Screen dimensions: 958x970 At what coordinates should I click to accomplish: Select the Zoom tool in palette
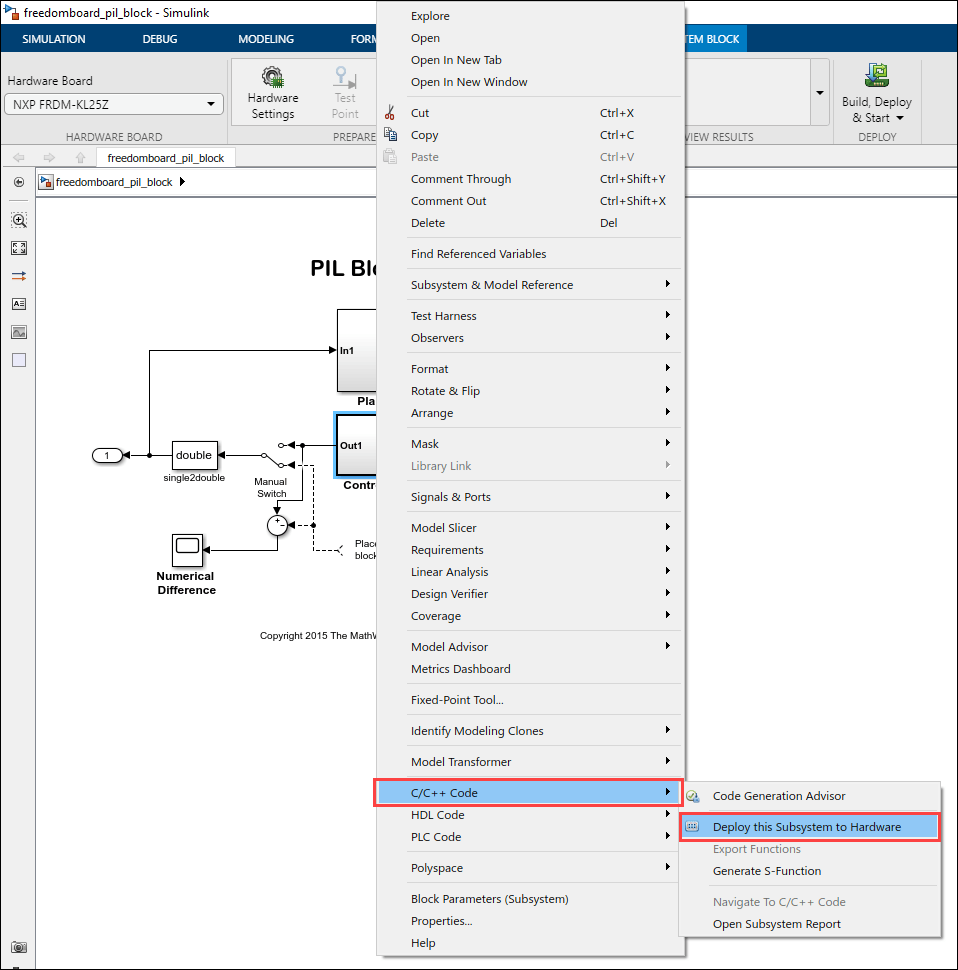(19, 220)
